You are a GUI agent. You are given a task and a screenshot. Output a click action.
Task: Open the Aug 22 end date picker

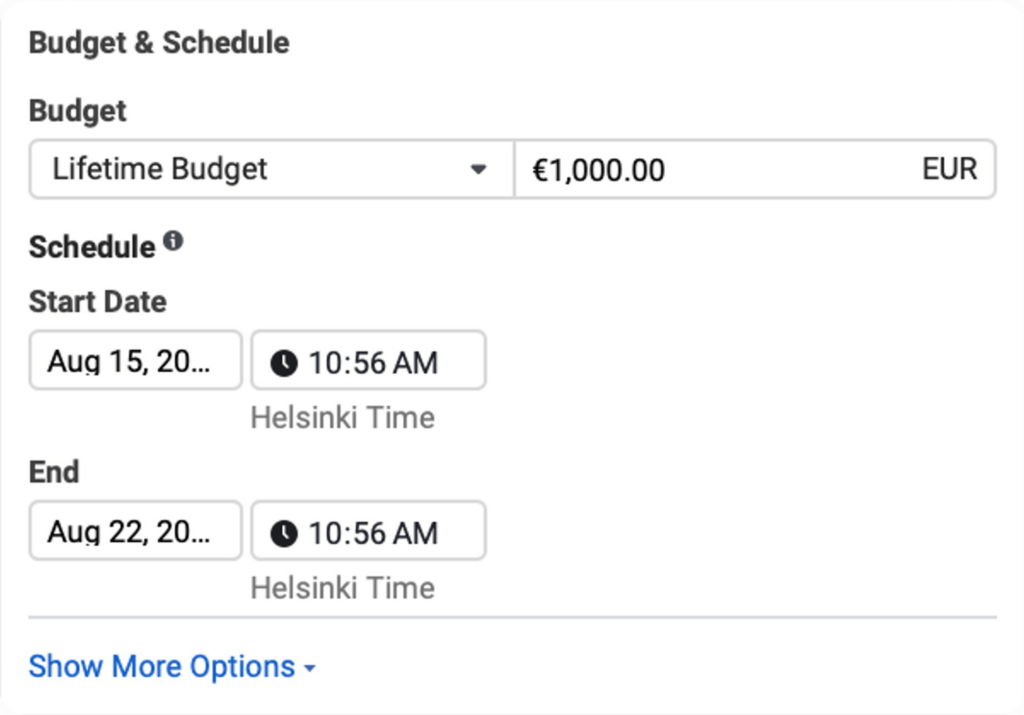pos(136,531)
